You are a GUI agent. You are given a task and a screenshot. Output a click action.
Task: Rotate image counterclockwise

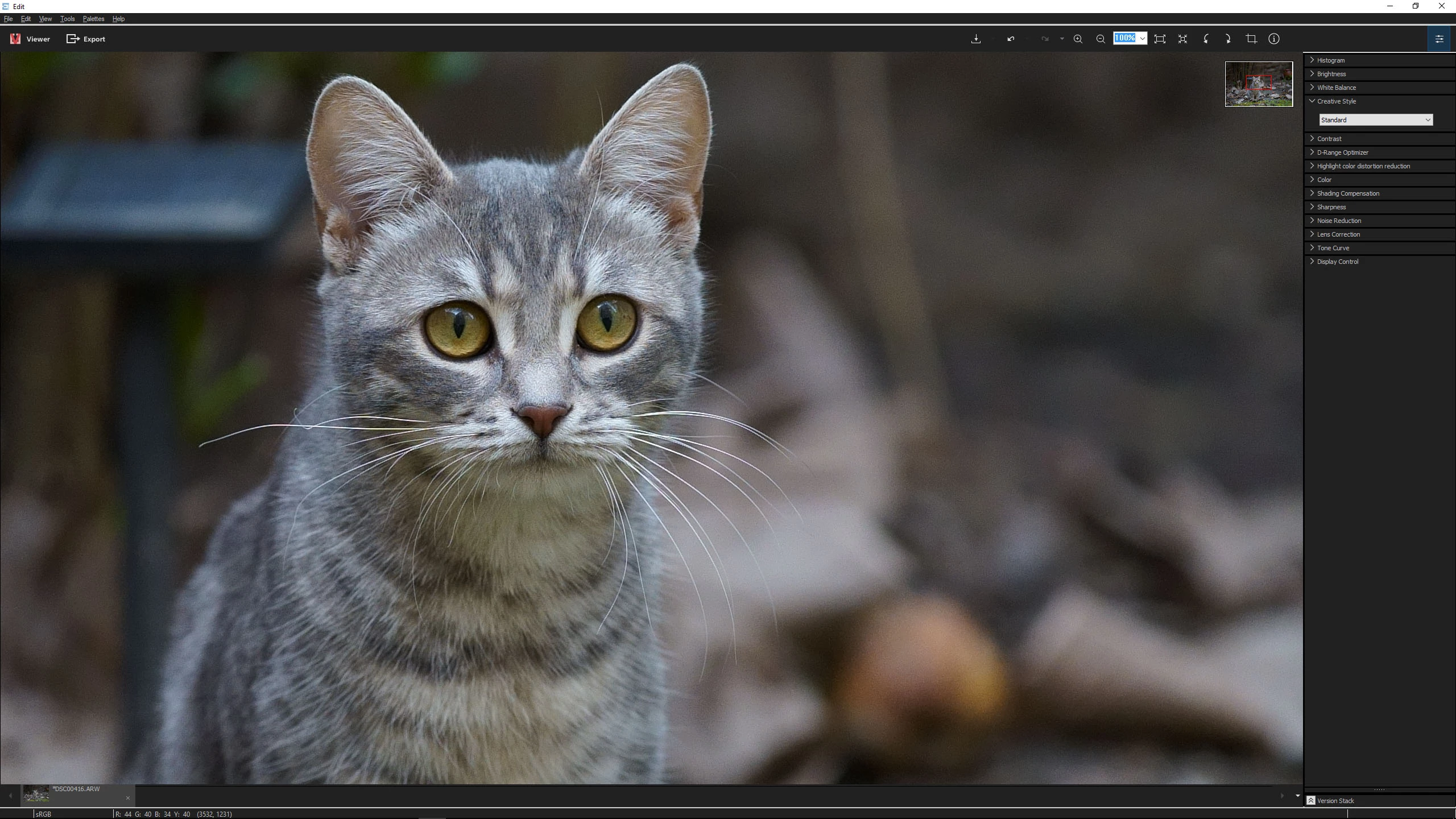pyautogui.click(x=1206, y=39)
